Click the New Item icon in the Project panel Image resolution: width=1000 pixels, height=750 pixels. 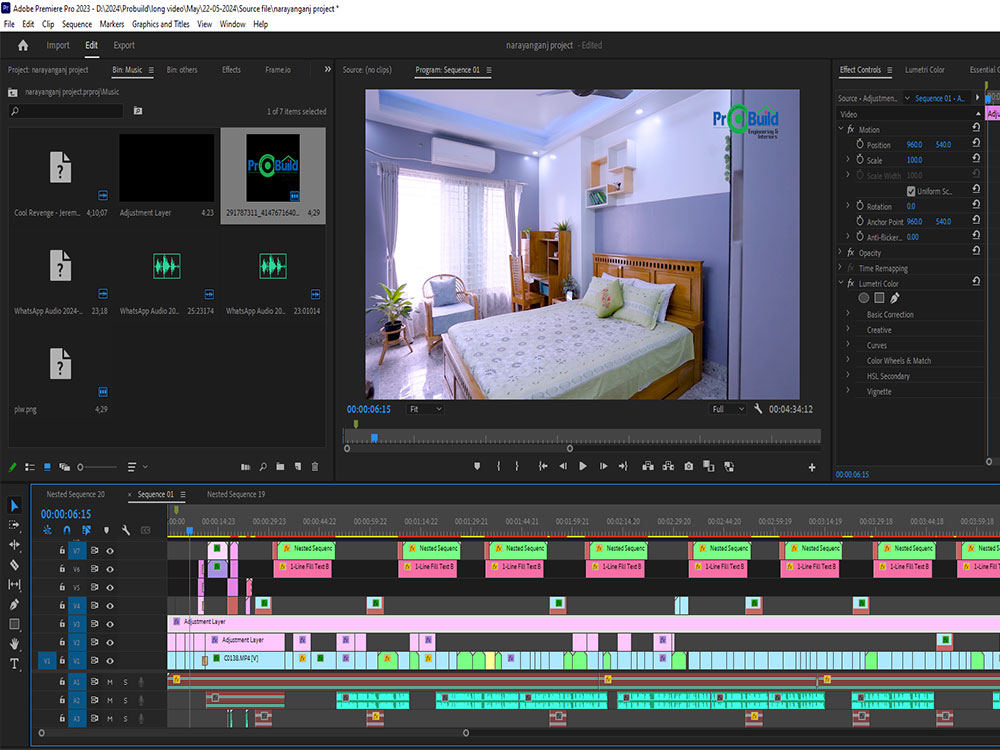click(298, 467)
